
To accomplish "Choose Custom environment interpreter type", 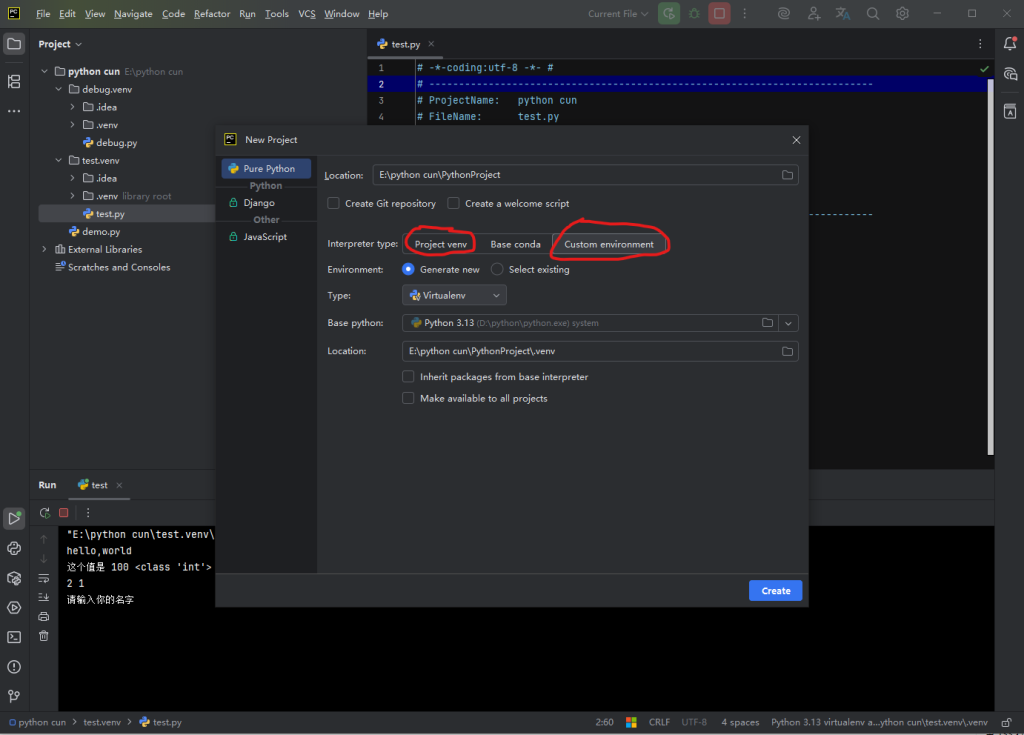I will click(609, 244).
